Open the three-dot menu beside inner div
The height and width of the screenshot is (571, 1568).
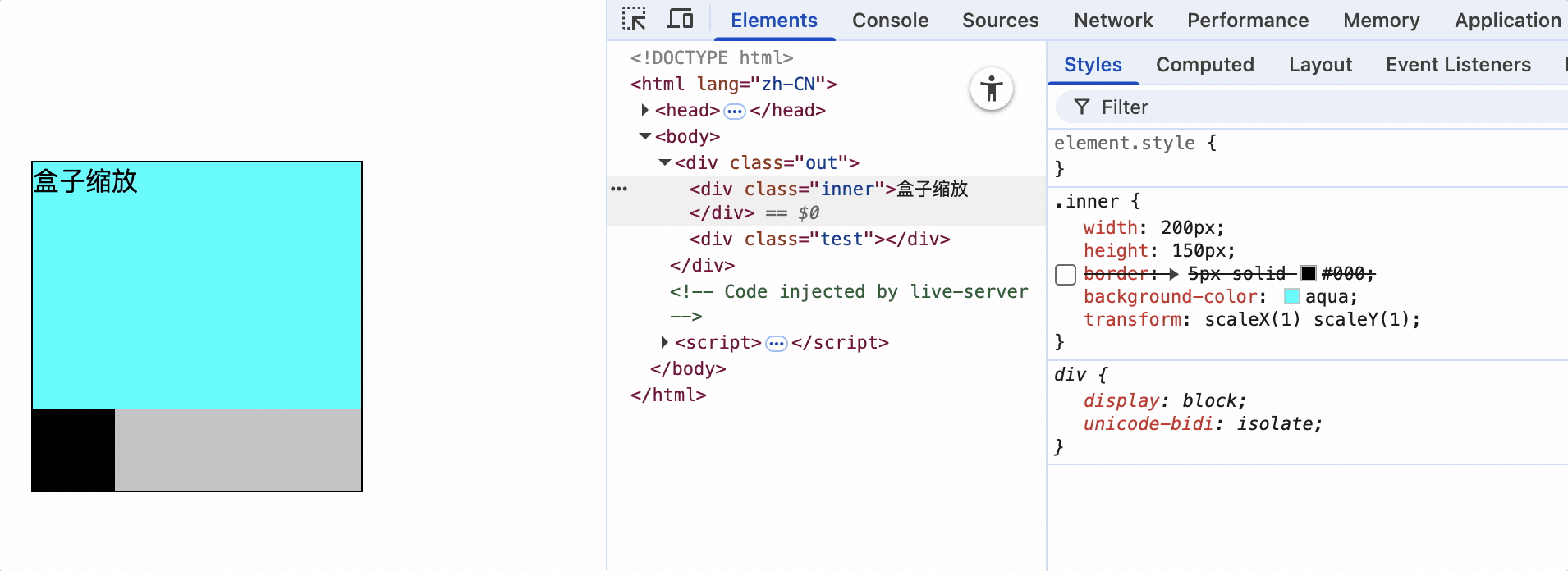[x=619, y=189]
